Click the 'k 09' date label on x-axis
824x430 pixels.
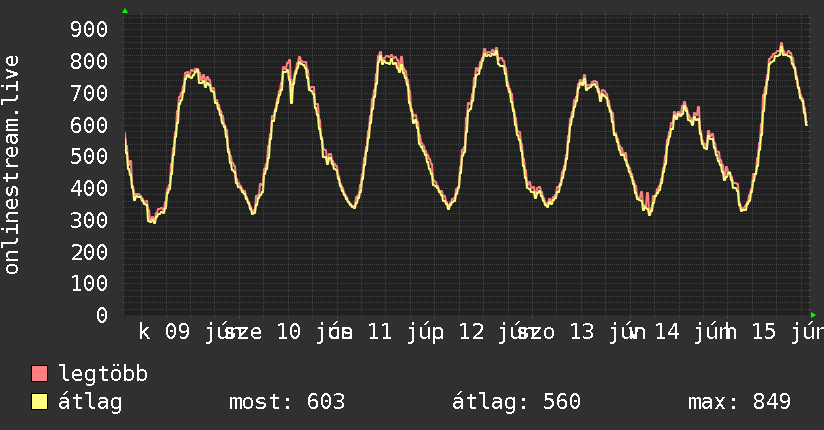click(164, 332)
